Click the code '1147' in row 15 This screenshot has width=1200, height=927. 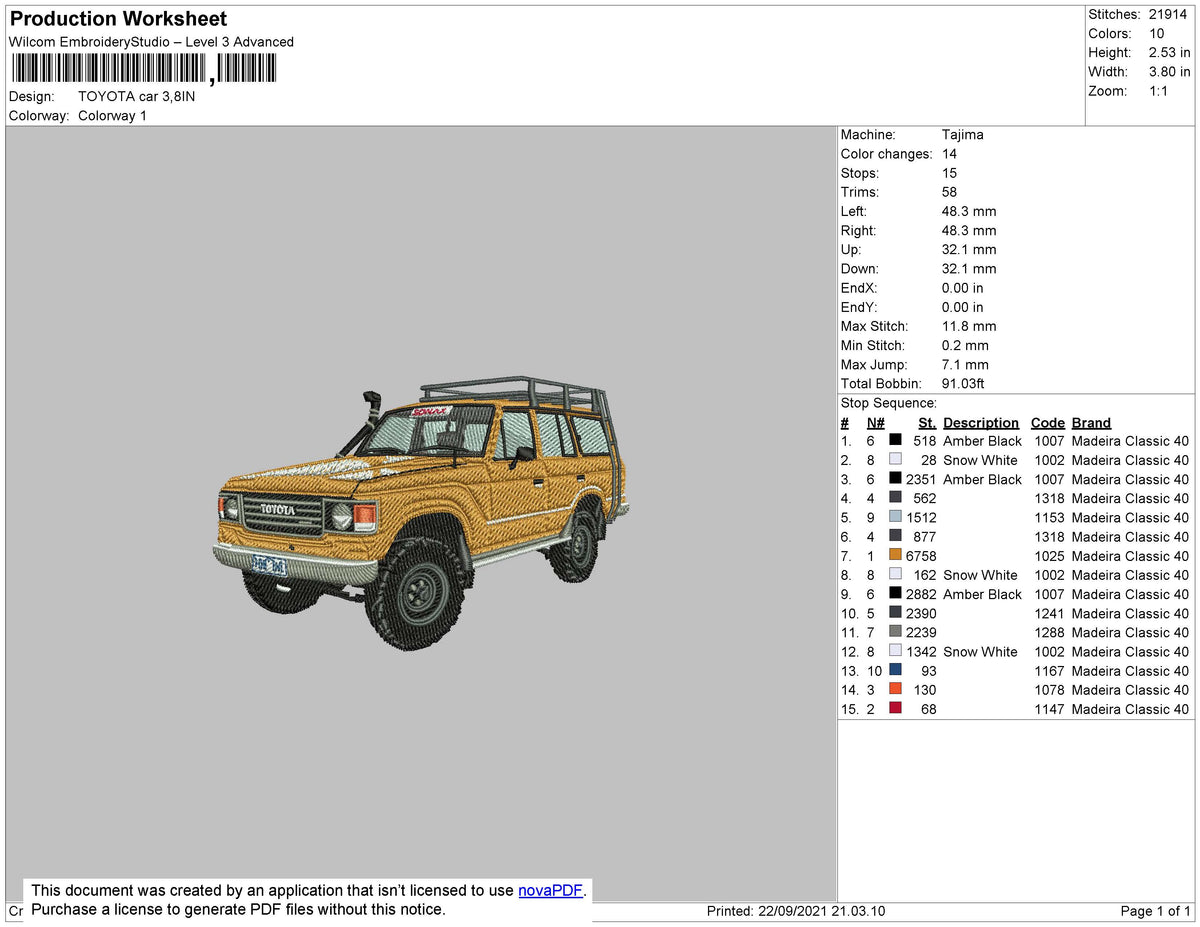click(1049, 709)
